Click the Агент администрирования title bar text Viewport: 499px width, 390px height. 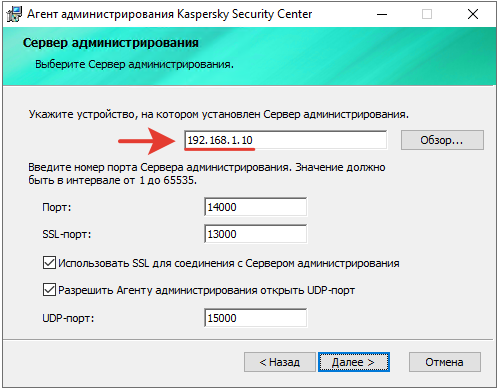(x=170, y=14)
